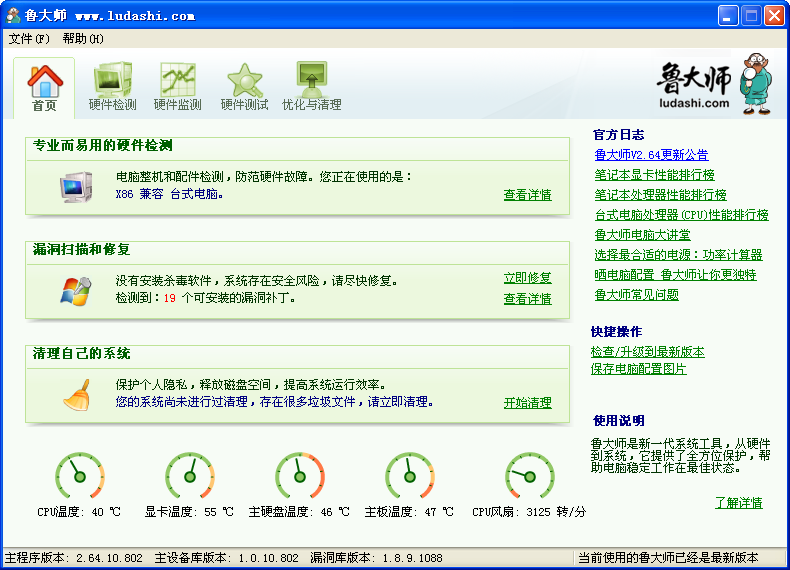Open 选择最合适的电源：功率计算器 link
The image size is (790, 570).
[x=678, y=255]
